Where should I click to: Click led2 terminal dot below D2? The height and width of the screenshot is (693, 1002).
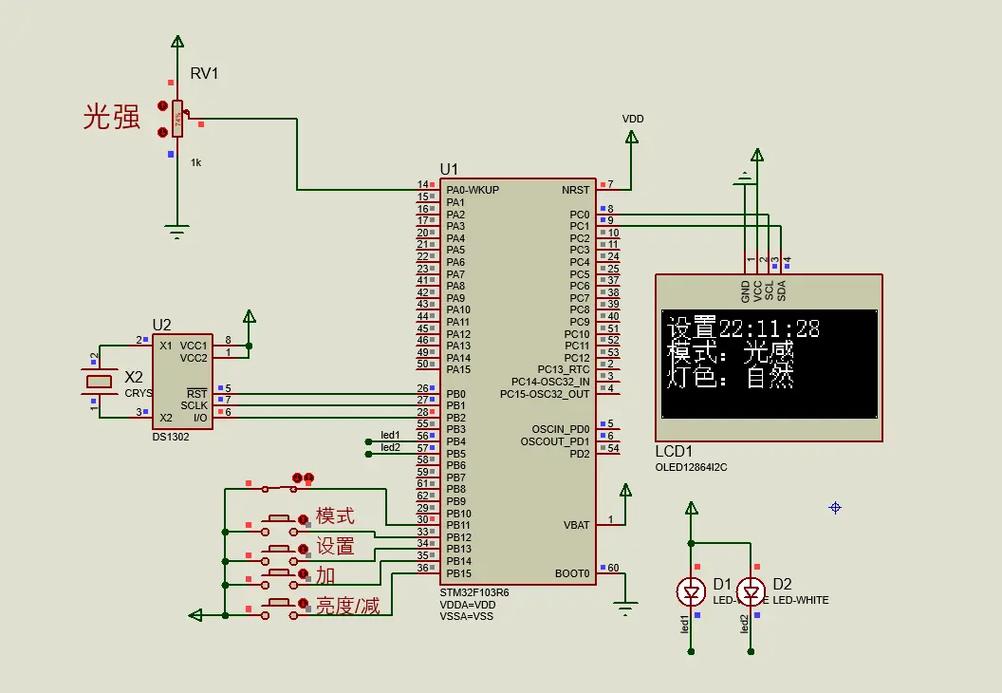pyautogui.click(x=751, y=651)
